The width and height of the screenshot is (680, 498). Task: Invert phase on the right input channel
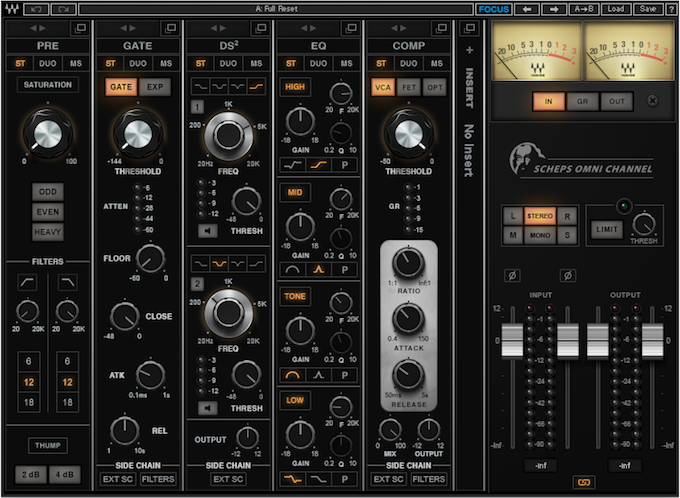tap(568, 275)
